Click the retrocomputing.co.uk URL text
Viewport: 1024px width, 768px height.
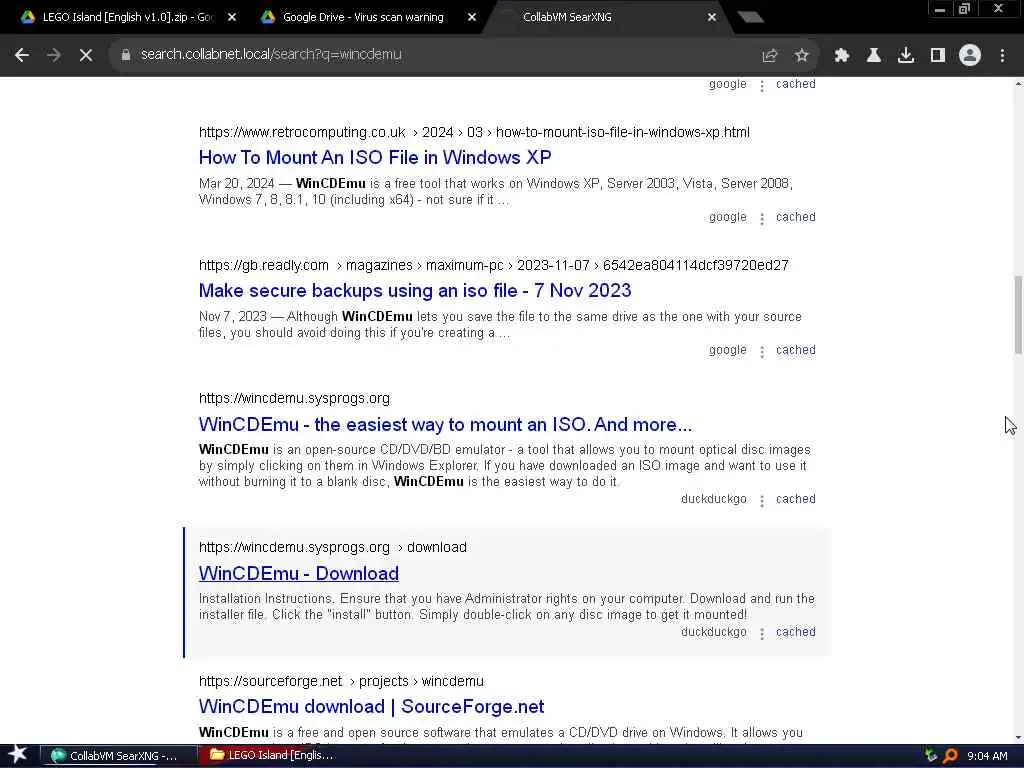point(474,133)
